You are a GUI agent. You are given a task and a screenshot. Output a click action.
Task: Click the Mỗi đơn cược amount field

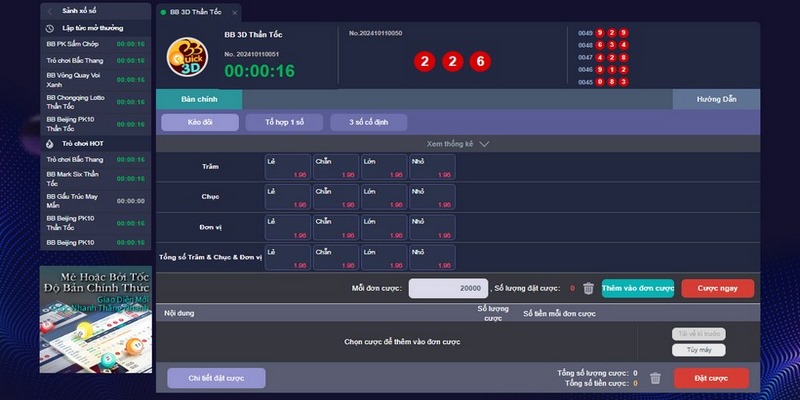[x=448, y=288]
